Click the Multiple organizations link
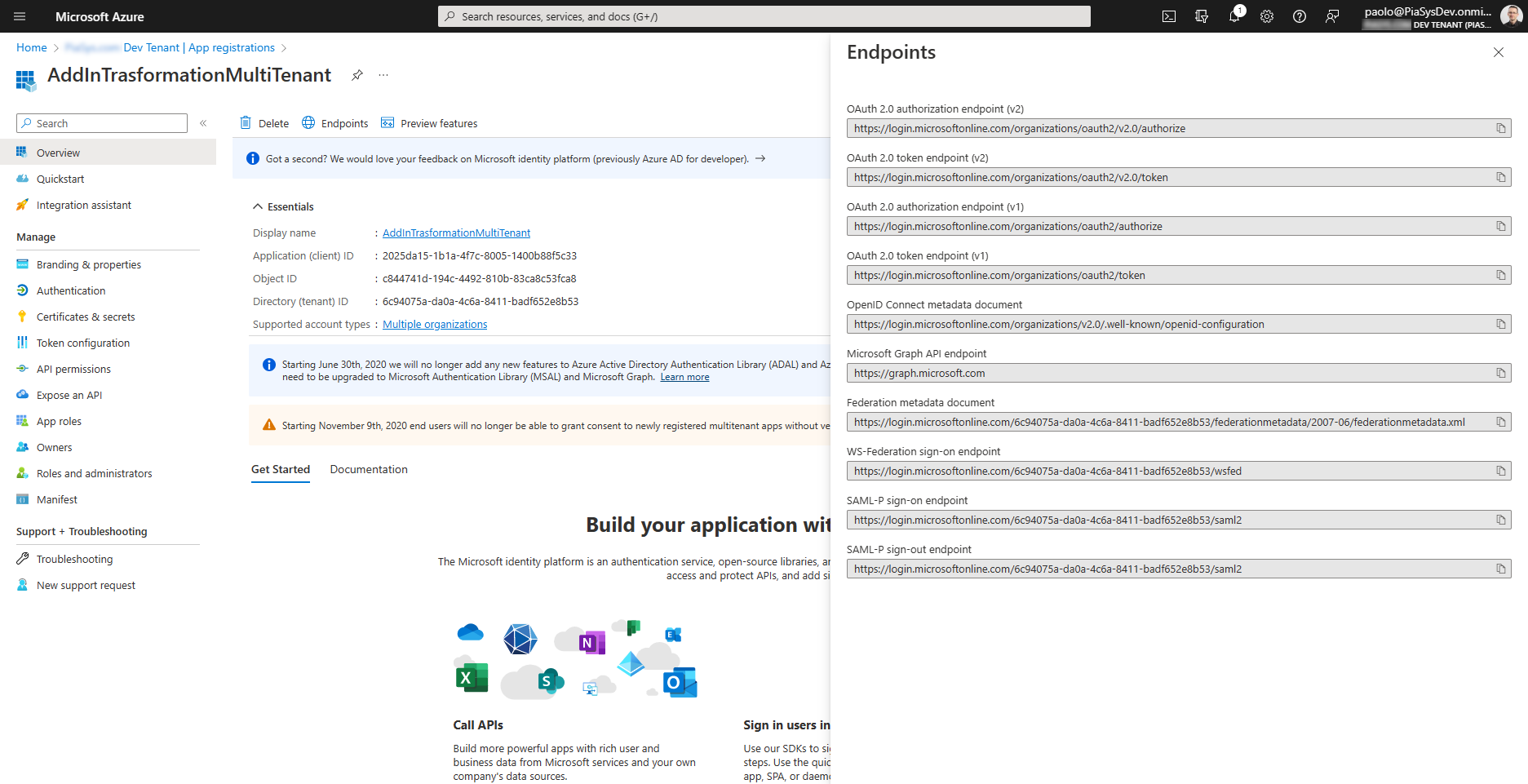Image resolution: width=1528 pixels, height=784 pixels. (x=435, y=324)
